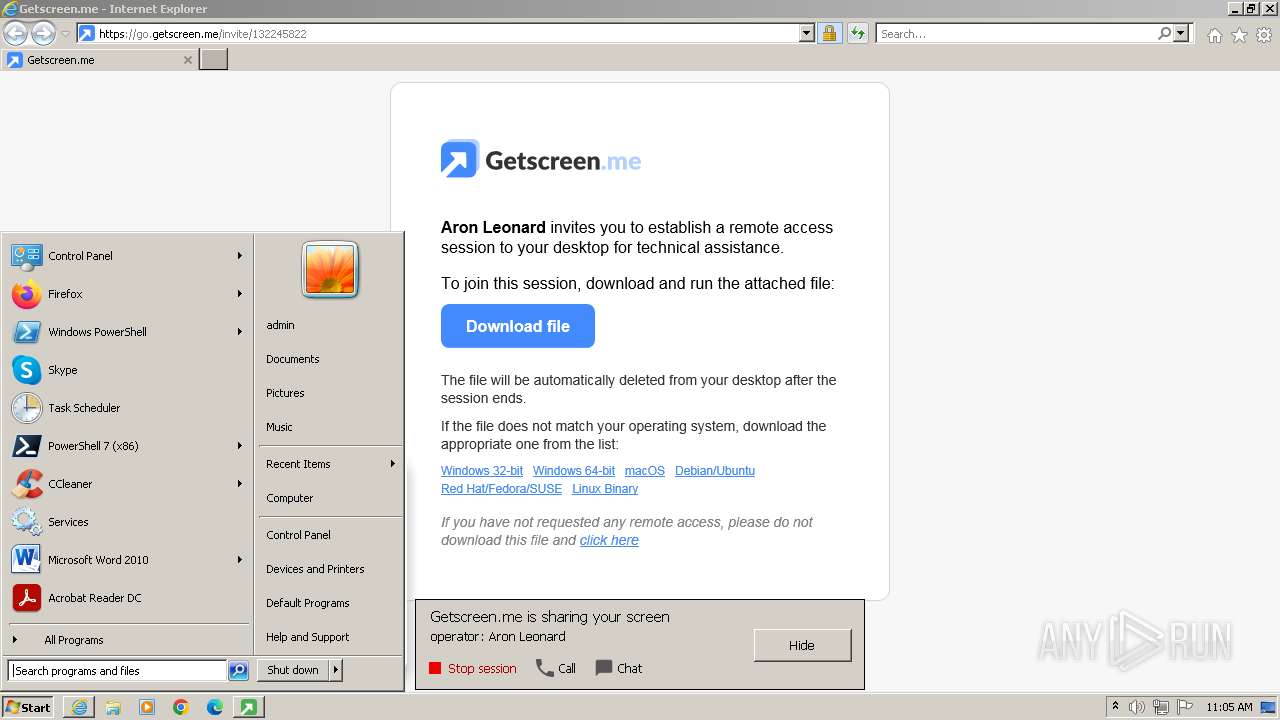Open the Action Center flag icon
The height and width of the screenshot is (720, 1280).
coord(1185,707)
